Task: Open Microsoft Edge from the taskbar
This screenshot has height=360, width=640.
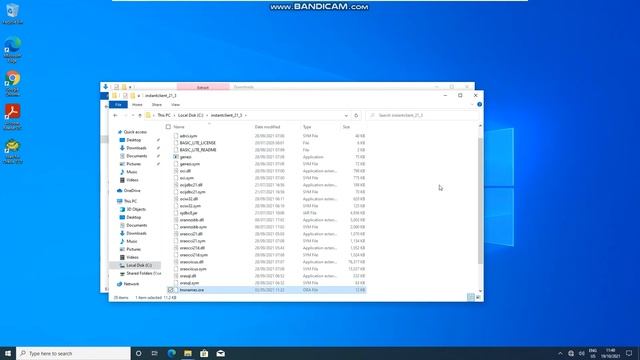Action: click(x=171, y=353)
